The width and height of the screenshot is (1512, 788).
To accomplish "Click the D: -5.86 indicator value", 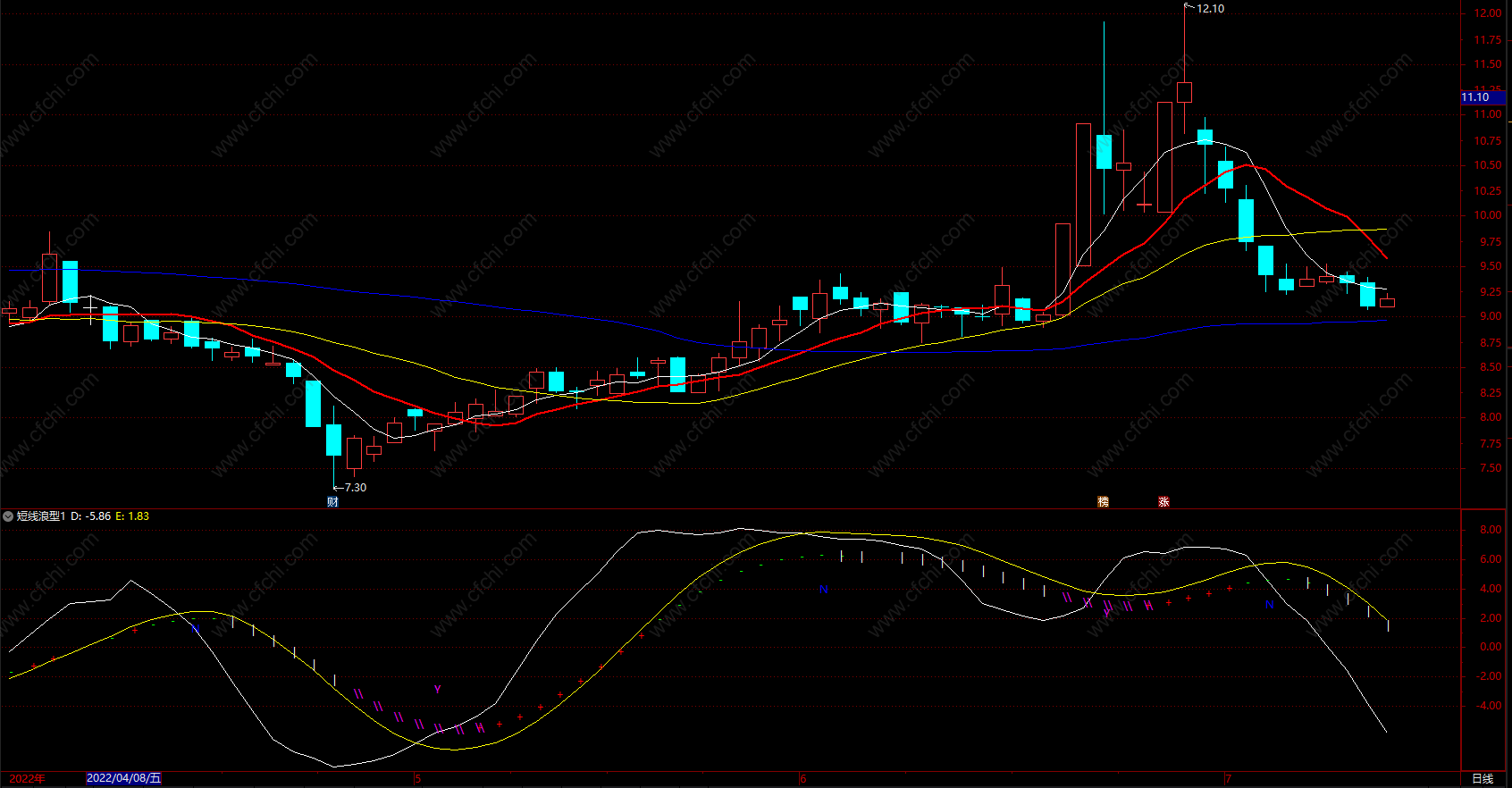I will [x=91, y=516].
